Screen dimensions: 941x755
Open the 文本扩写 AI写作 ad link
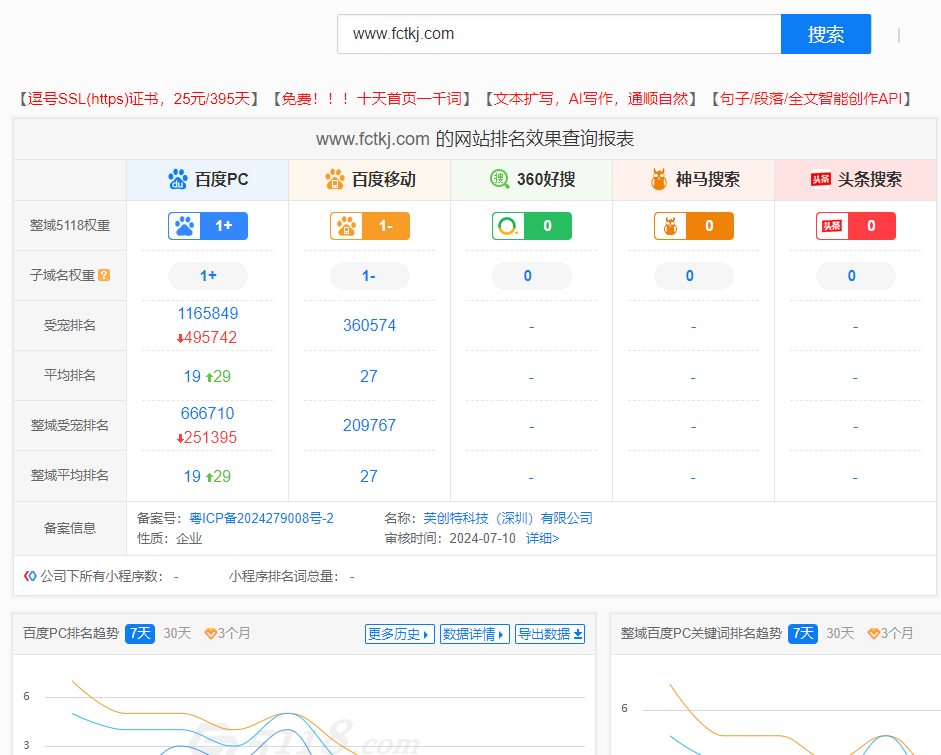pyautogui.click(x=591, y=98)
